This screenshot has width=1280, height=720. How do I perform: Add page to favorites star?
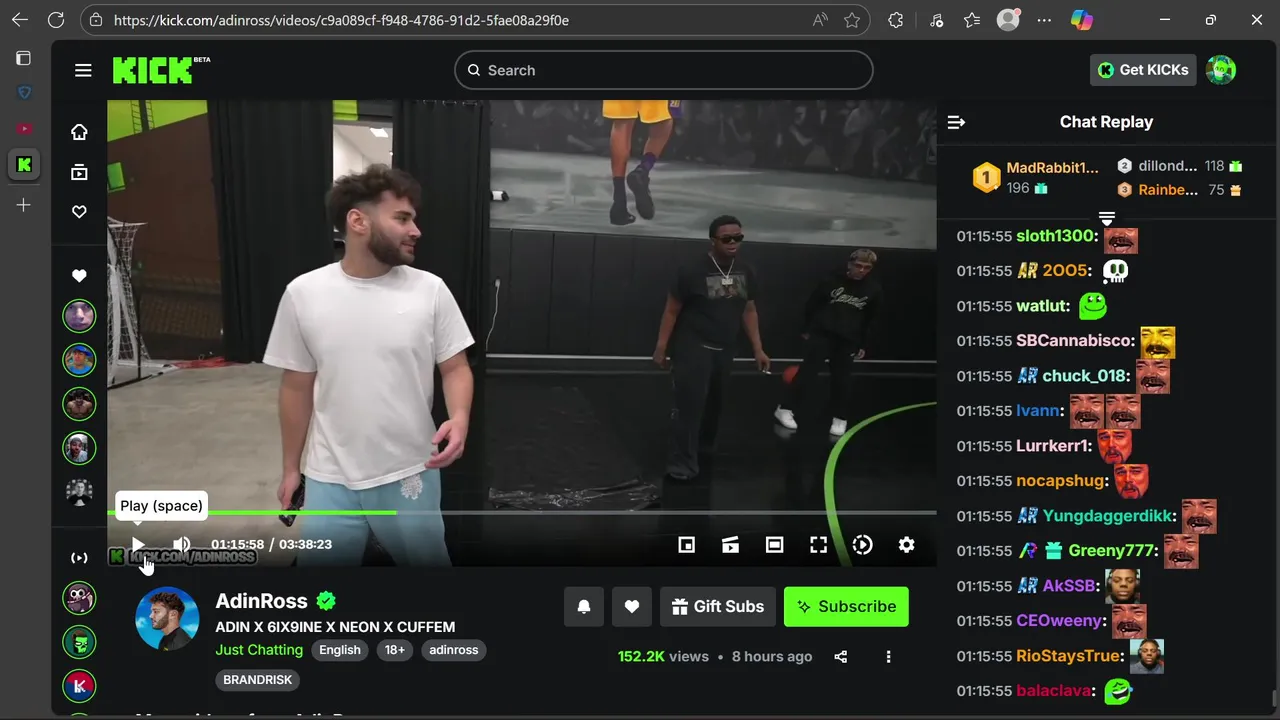[852, 20]
